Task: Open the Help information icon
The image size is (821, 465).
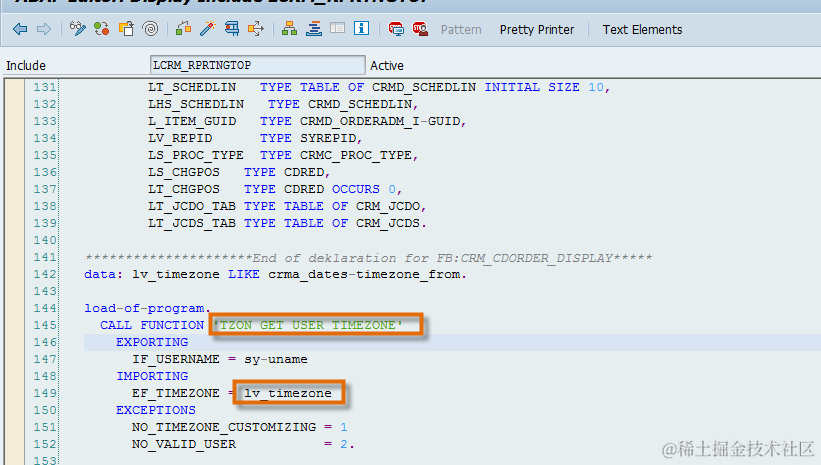Action: point(361,28)
